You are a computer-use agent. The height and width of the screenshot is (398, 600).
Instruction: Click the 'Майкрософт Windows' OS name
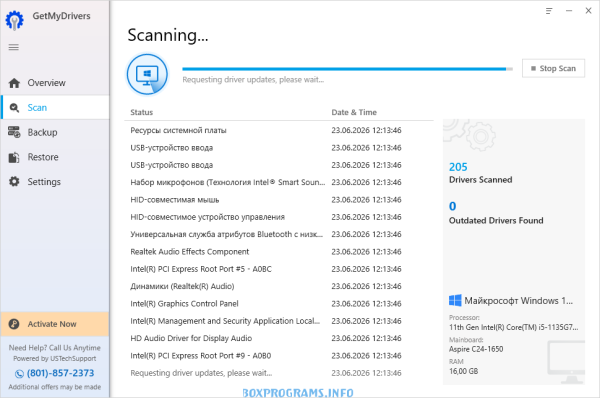(x=519, y=301)
